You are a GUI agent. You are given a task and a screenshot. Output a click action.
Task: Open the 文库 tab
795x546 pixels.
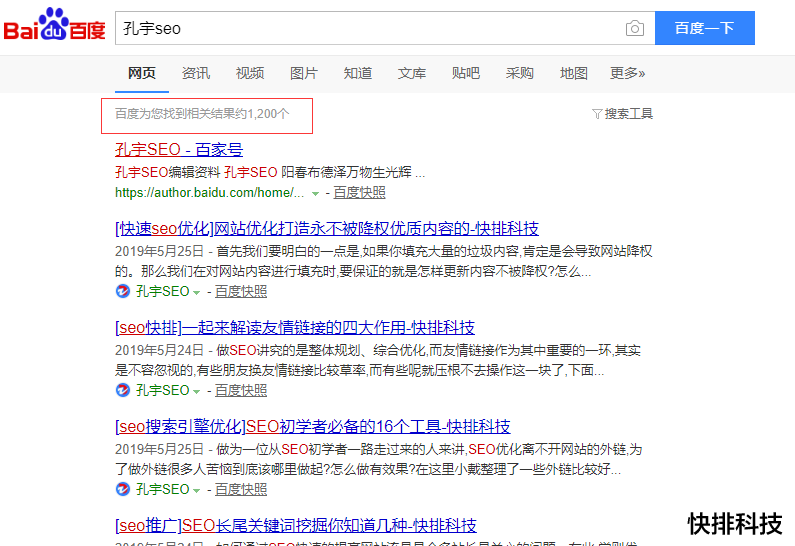click(412, 74)
